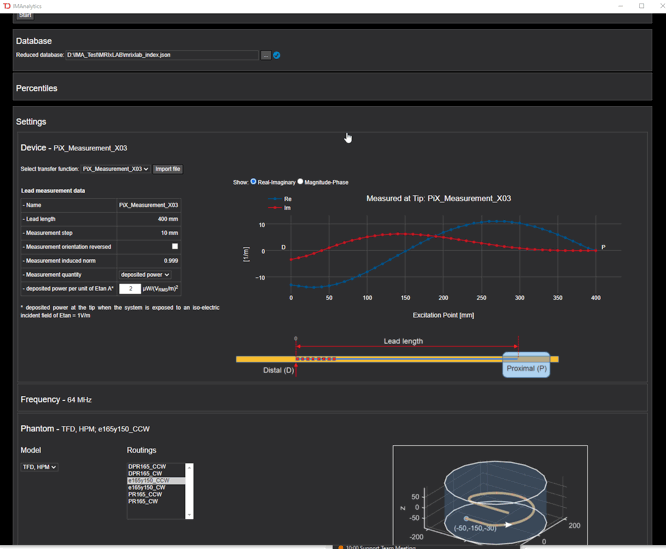
Task: Click the Re legend marker in chart
Action: (x=276, y=199)
